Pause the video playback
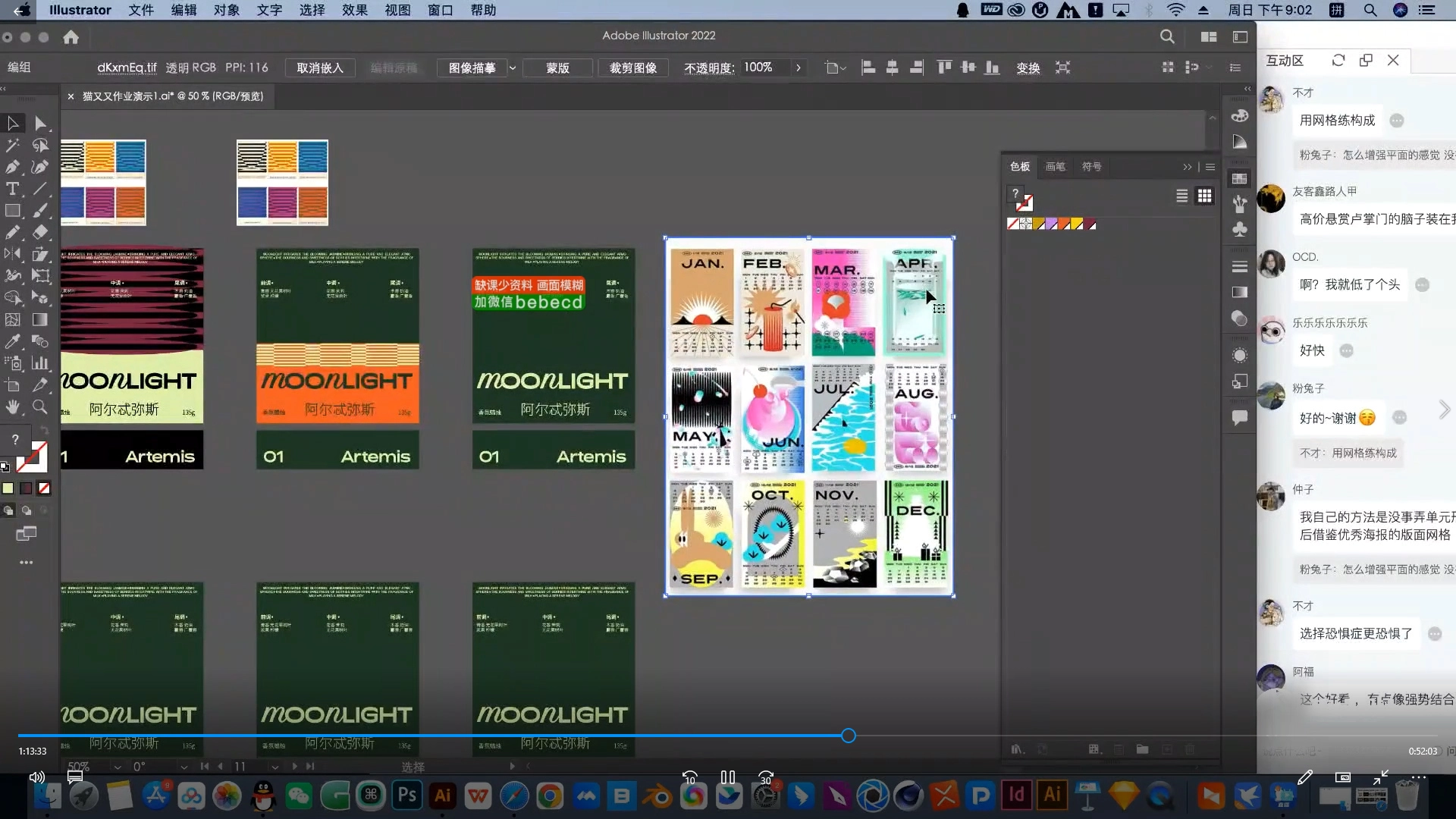 pyautogui.click(x=727, y=777)
